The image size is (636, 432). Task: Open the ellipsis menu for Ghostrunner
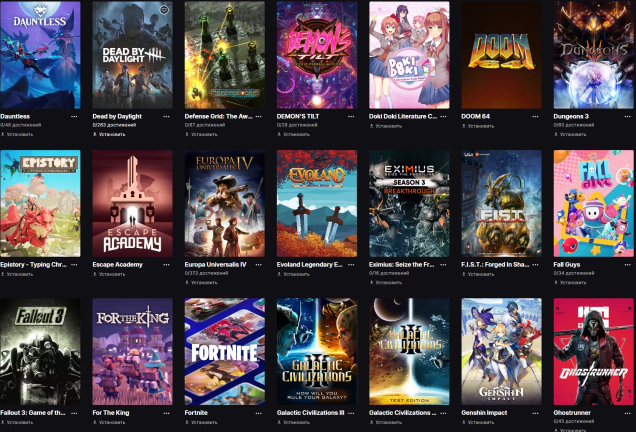click(x=628, y=411)
